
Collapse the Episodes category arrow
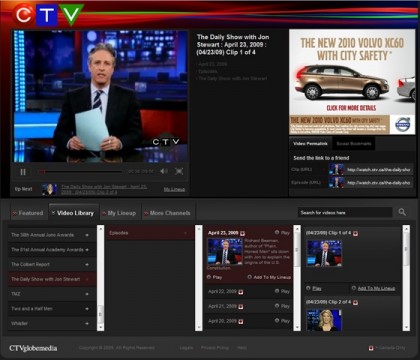186,233
